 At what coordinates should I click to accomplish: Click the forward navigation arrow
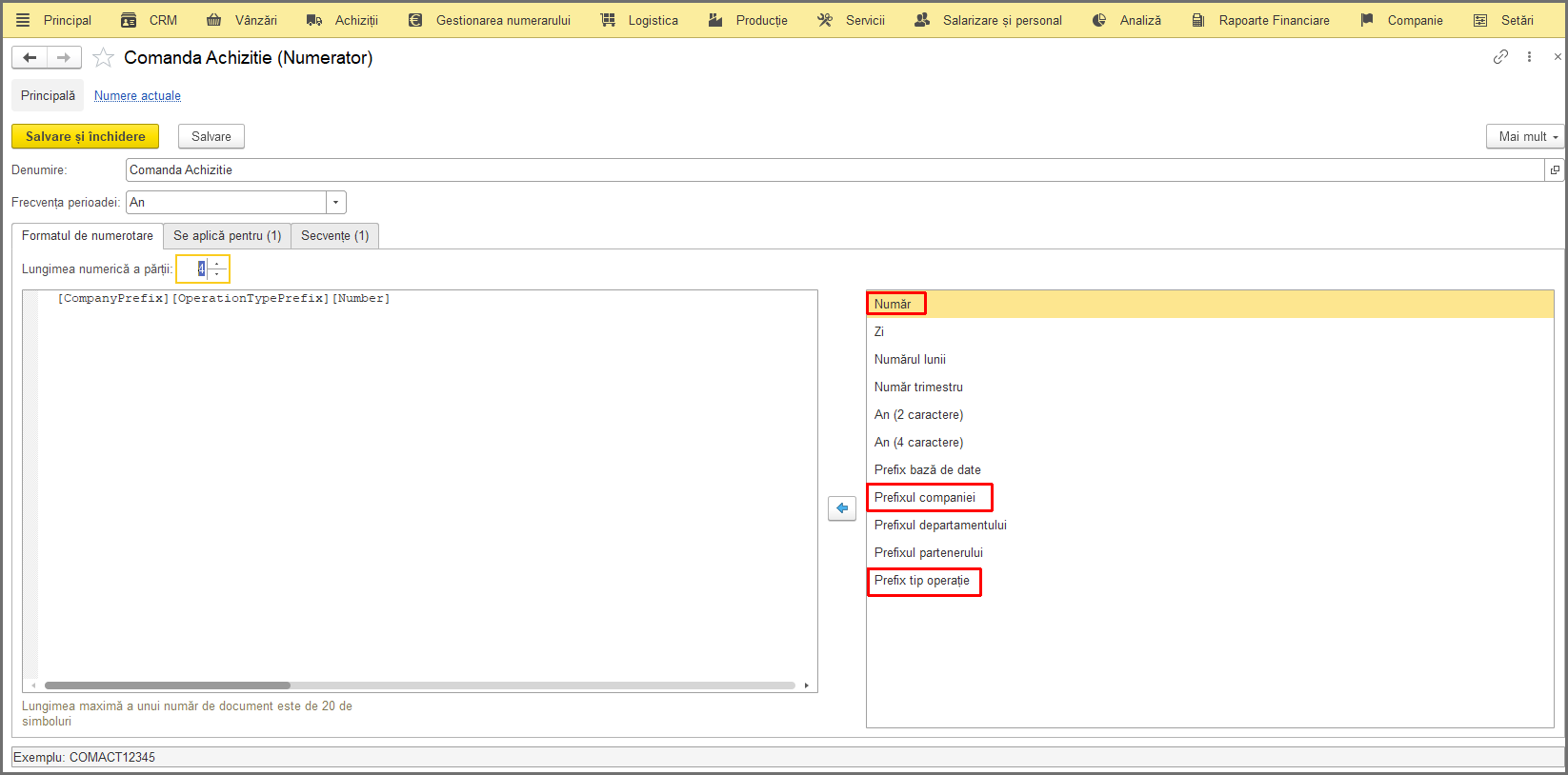tap(64, 58)
